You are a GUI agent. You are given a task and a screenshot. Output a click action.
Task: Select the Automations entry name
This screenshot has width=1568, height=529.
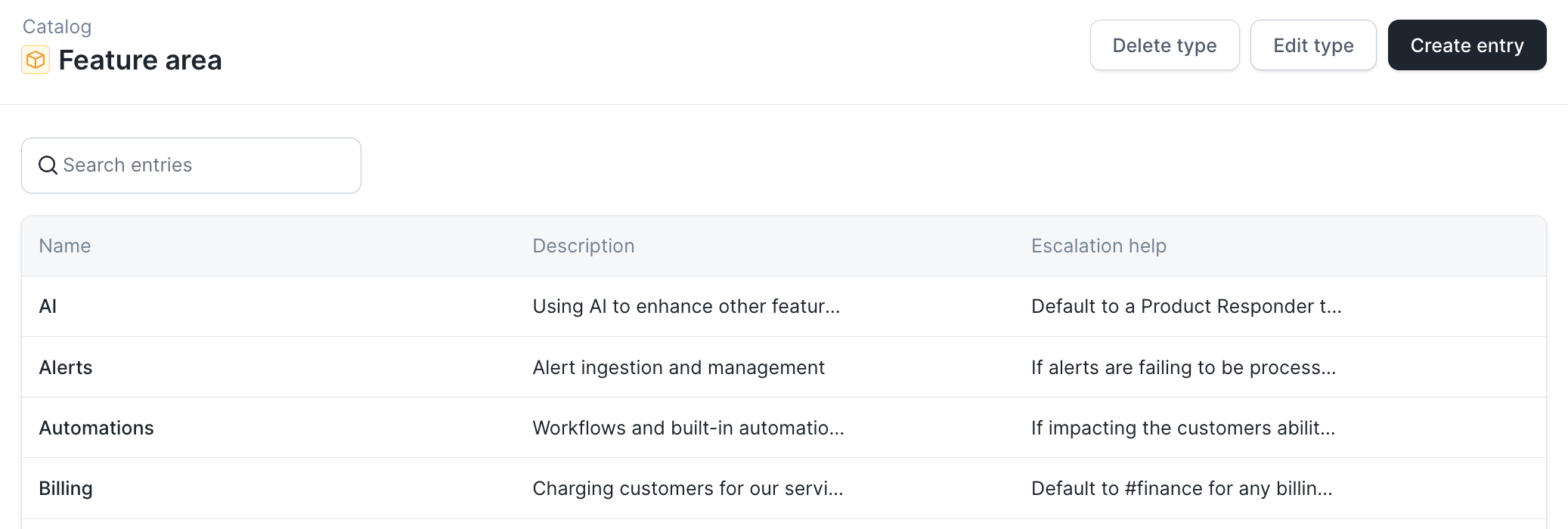click(x=96, y=428)
